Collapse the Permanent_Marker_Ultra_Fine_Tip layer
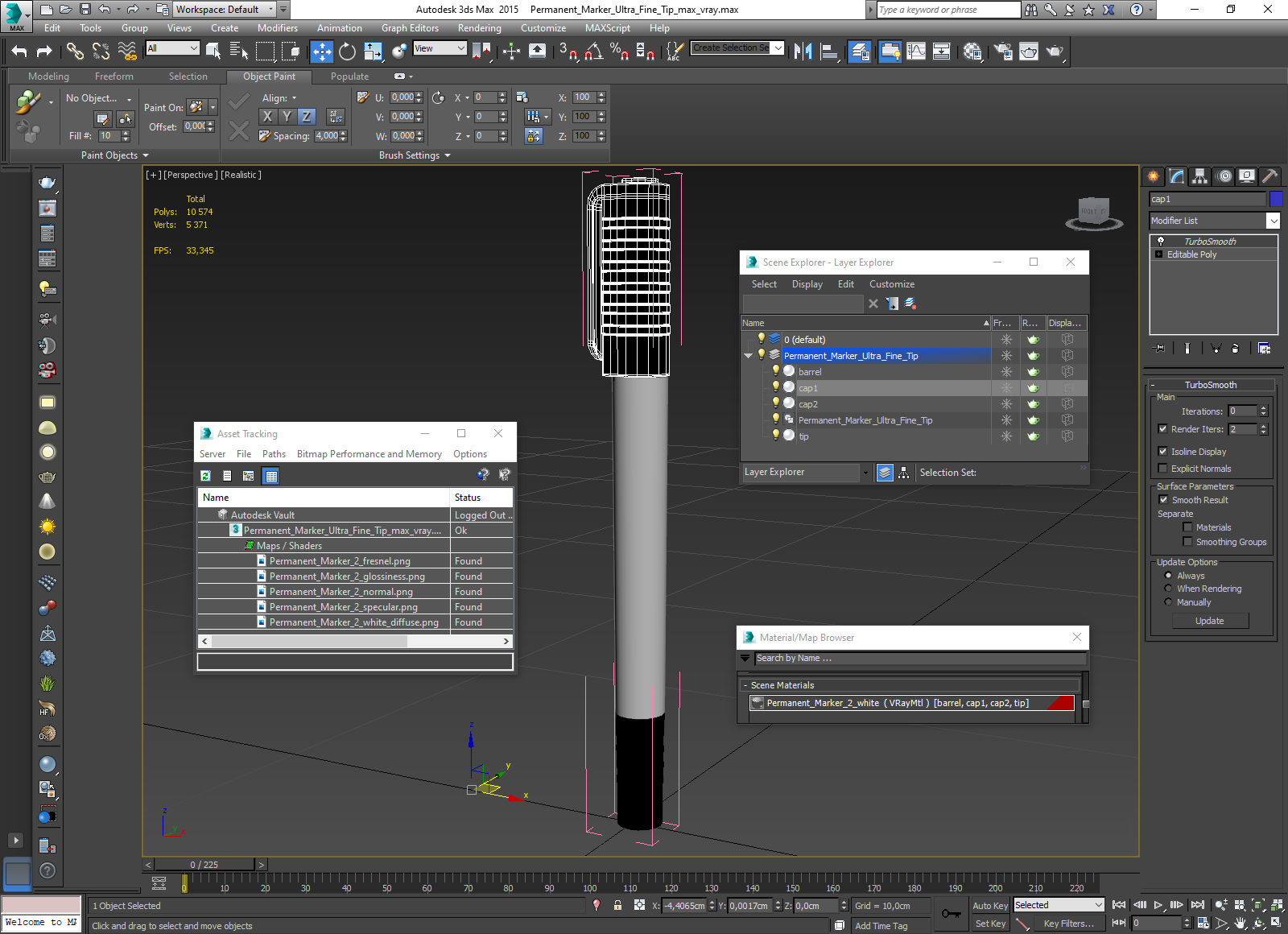 click(748, 355)
